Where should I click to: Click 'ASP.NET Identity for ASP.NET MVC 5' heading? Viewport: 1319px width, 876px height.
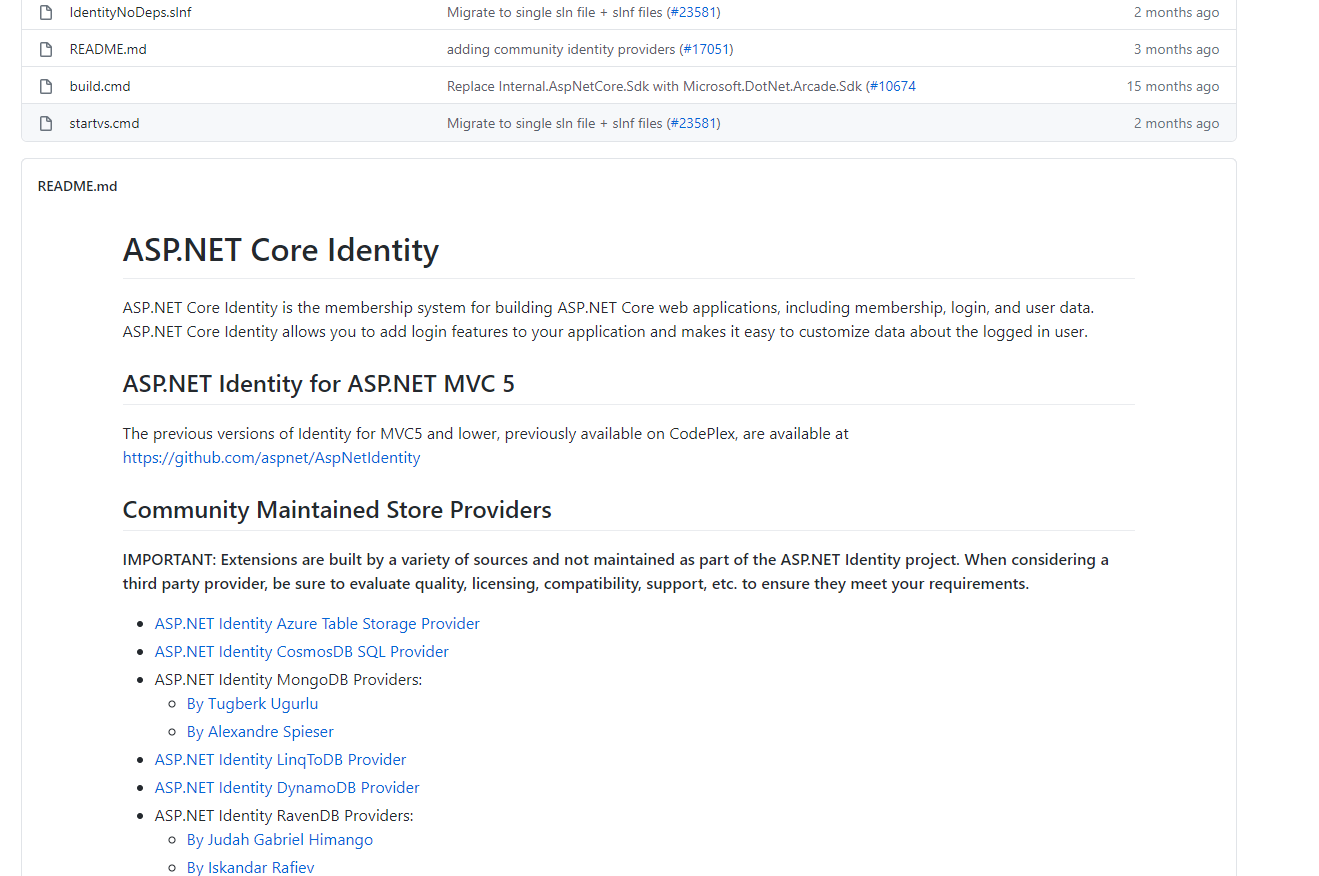tap(319, 384)
